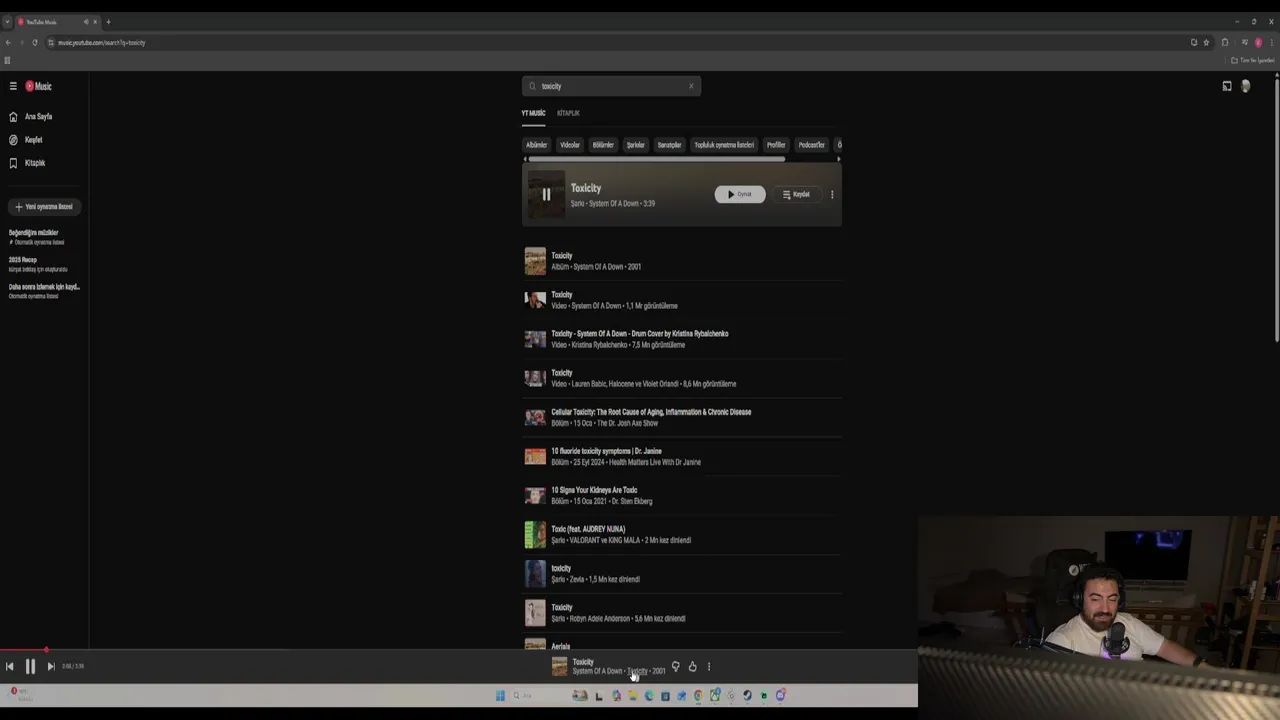
Task: Open the Windows Start menu
Action: (500, 696)
